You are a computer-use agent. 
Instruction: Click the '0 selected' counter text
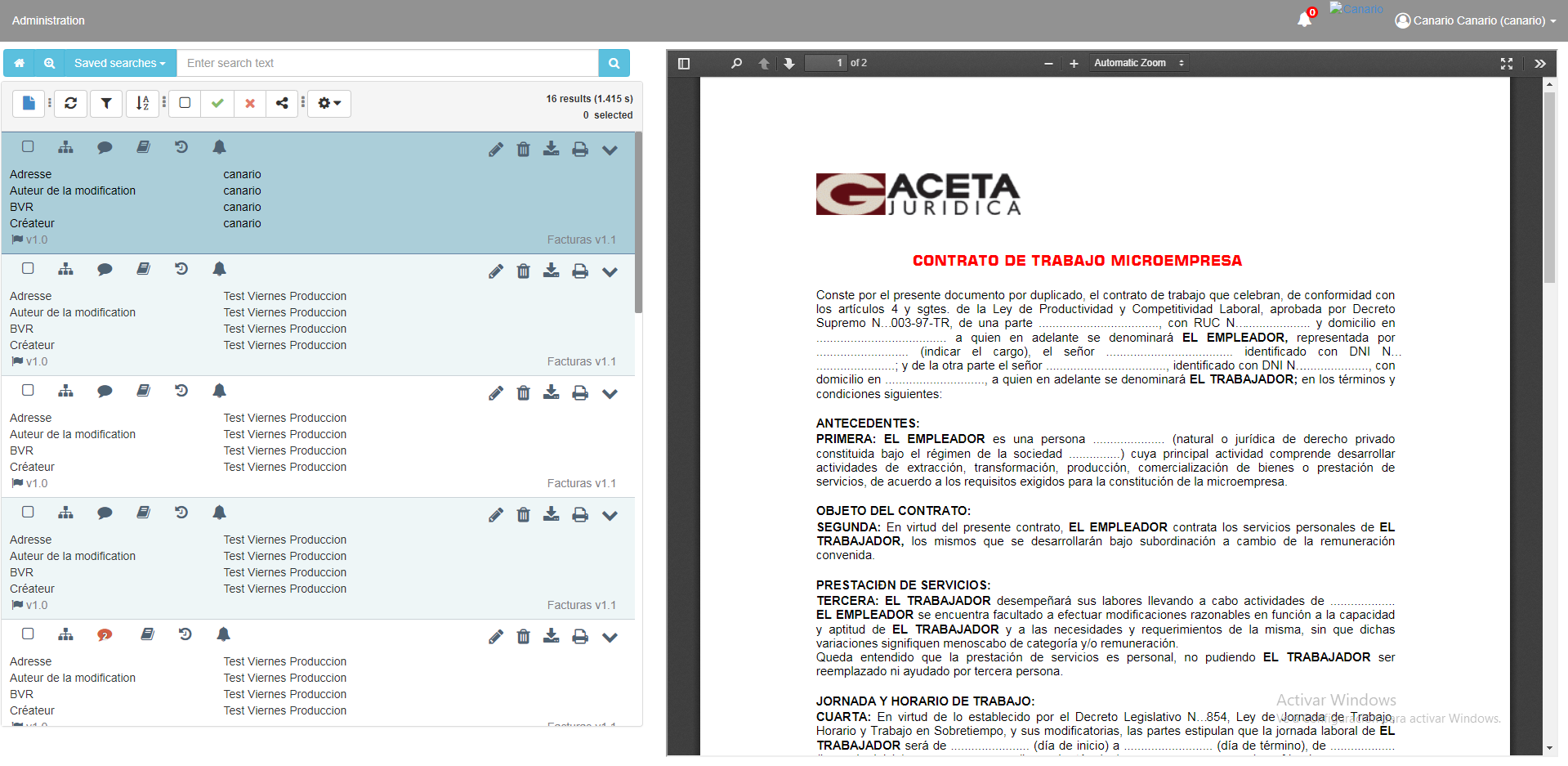(x=608, y=115)
